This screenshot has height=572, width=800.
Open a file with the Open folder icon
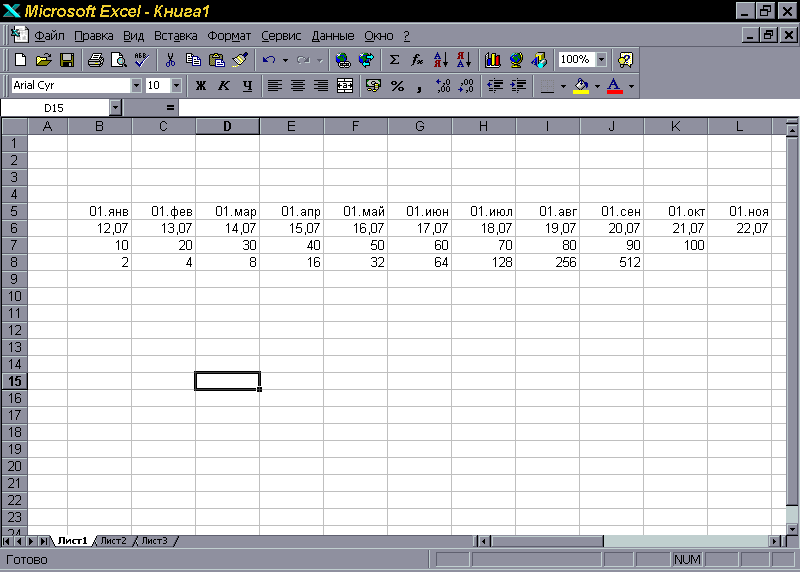click(x=43, y=60)
